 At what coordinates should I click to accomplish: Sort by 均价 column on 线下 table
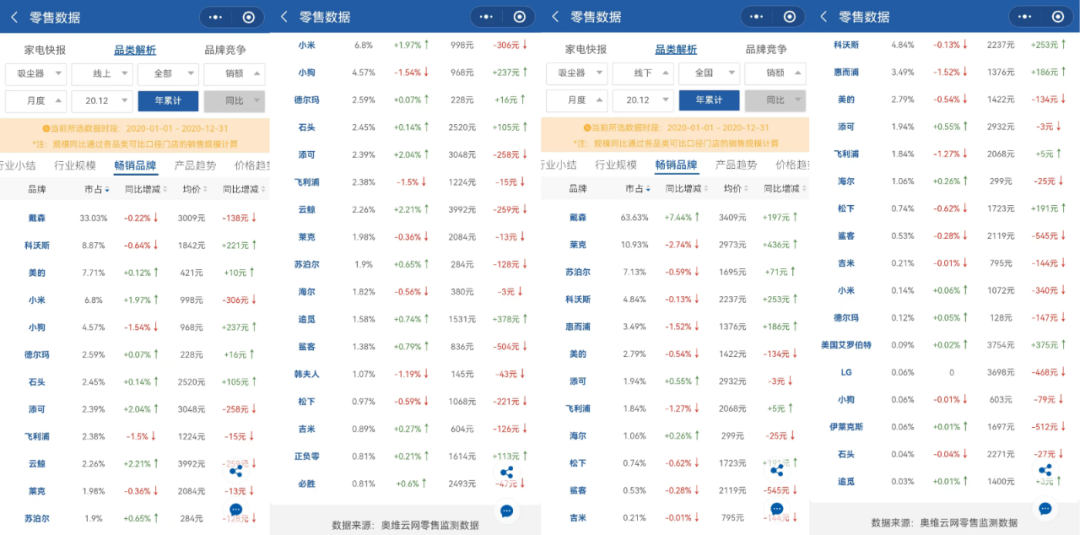735,189
